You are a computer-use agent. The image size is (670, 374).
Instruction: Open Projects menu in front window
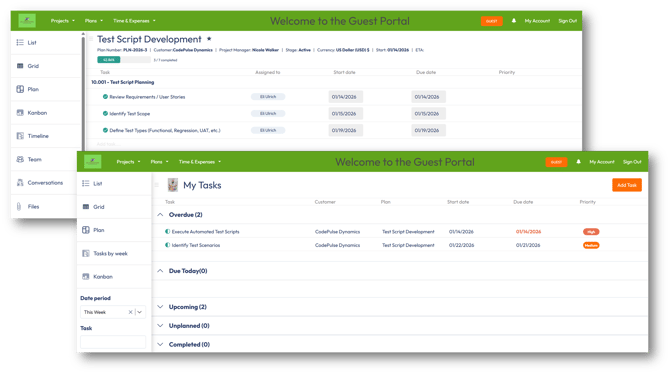click(128, 162)
